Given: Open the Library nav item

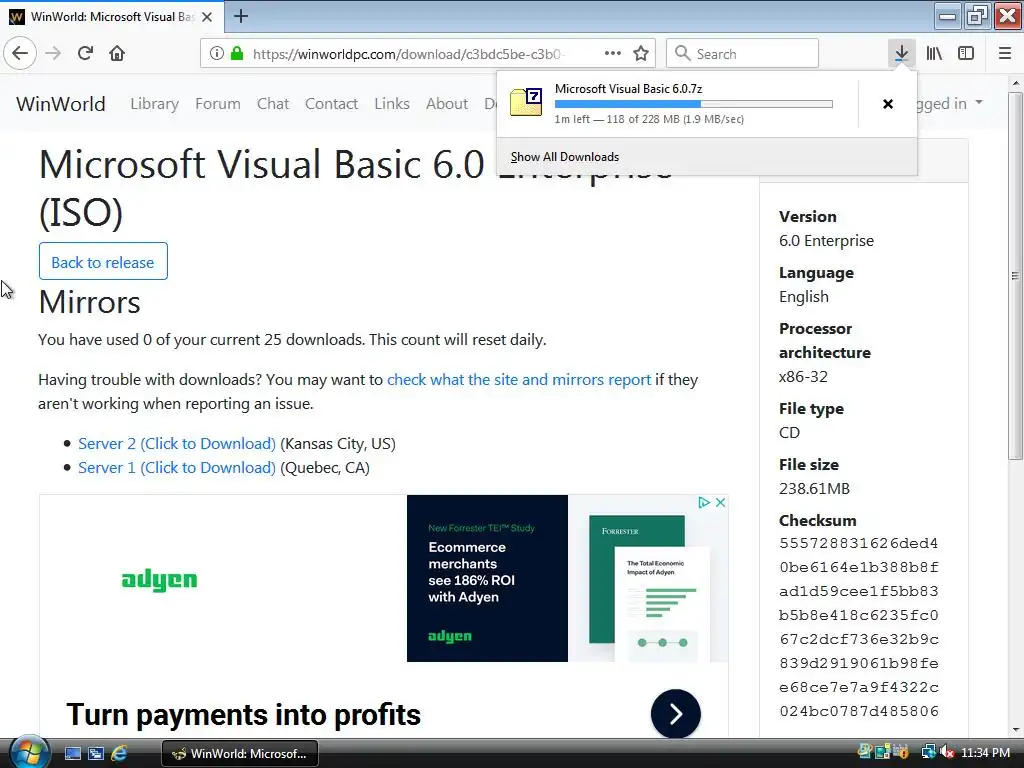Looking at the screenshot, I should (x=154, y=103).
